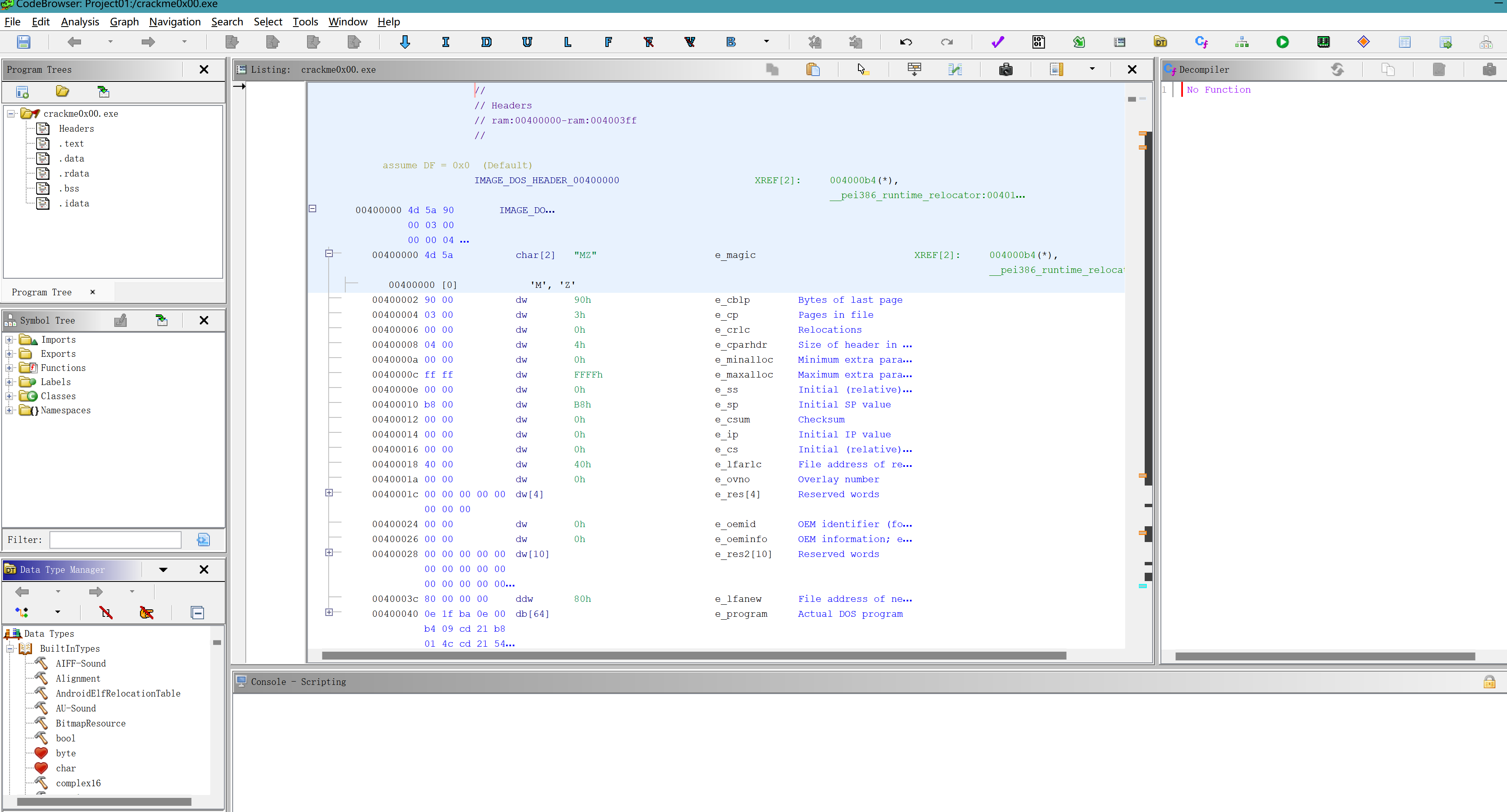Click the Data Types horizontal scrollbar
Screen dimensions: 1507x812
tap(104, 802)
